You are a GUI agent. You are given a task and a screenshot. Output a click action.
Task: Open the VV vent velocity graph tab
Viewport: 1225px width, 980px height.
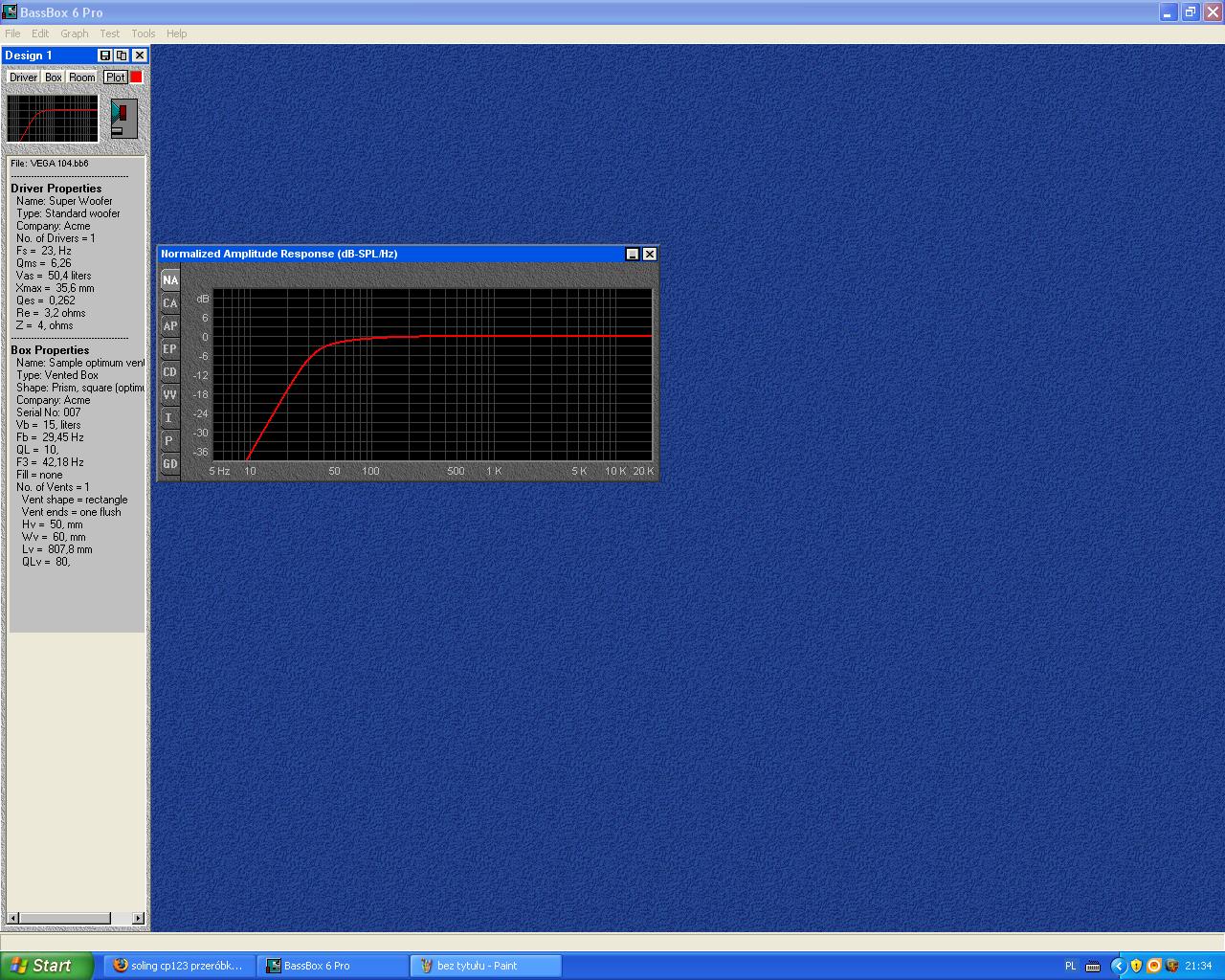coord(169,395)
